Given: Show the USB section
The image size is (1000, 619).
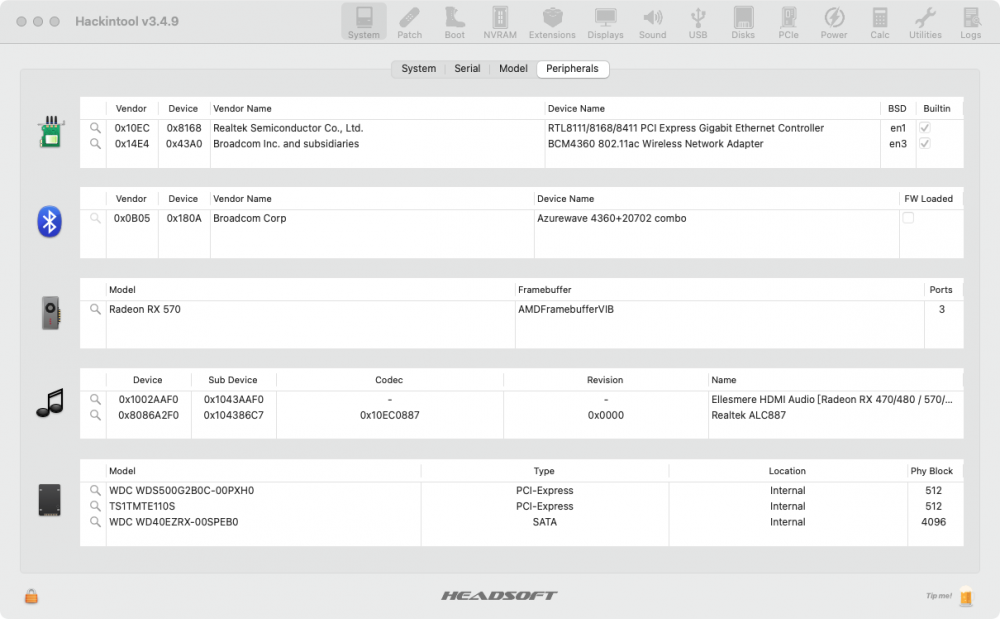Looking at the screenshot, I should [x=698, y=23].
